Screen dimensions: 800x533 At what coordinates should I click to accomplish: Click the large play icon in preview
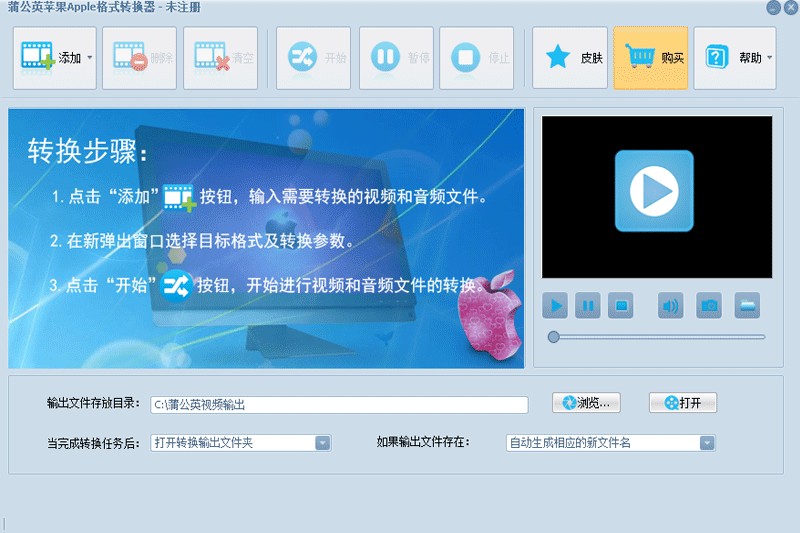click(x=654, y=191)
